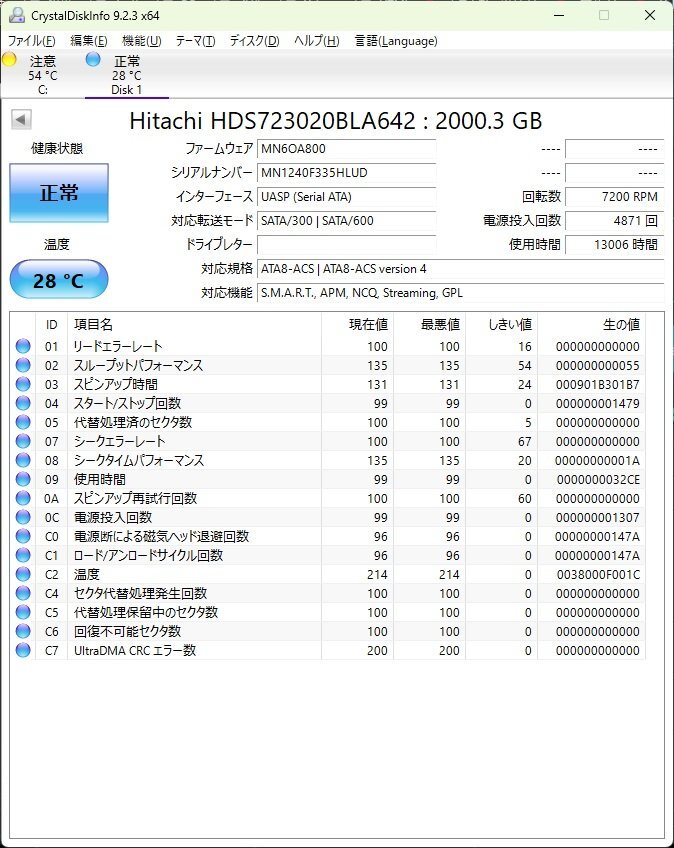
Task: Click status orb for 09 使用時間
Action: [x=23, y=479]
